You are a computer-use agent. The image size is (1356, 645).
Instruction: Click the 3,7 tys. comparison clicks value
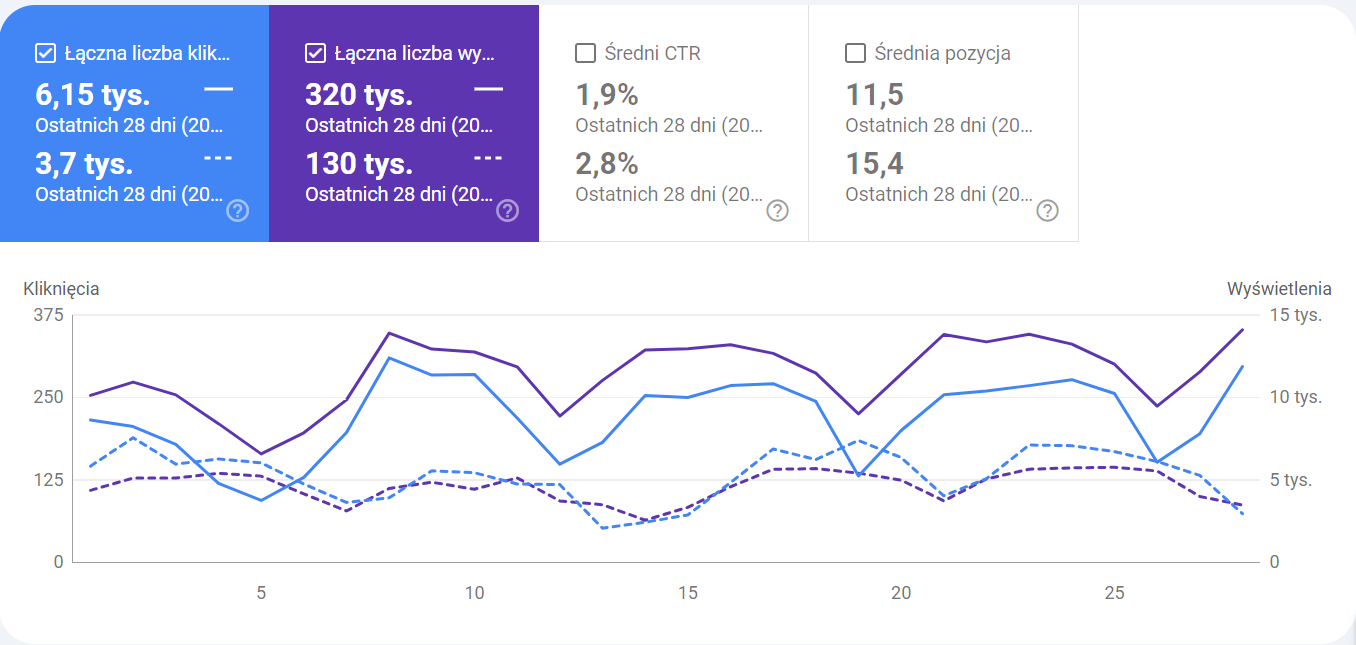pos(84,163)
